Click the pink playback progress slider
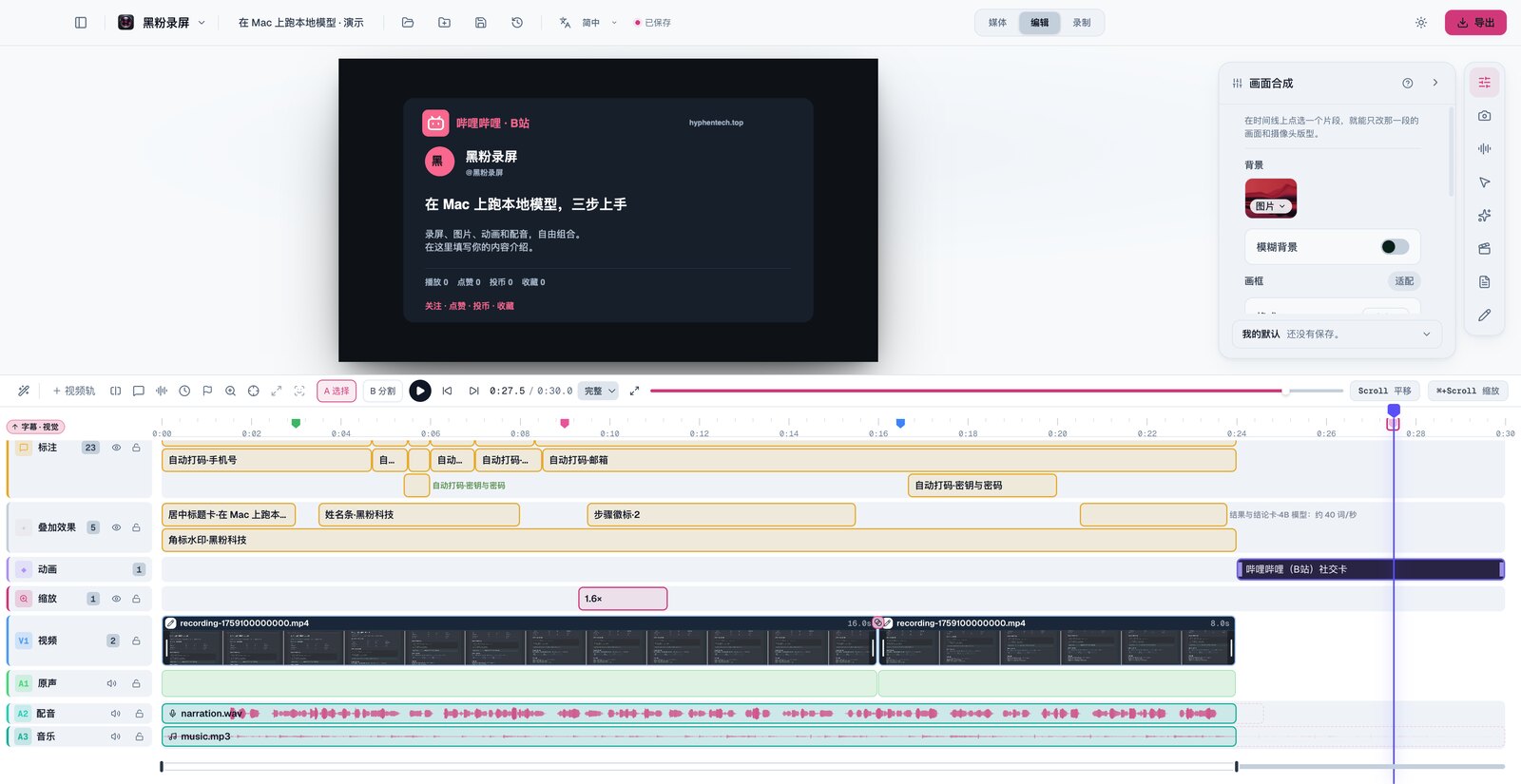This screenshot has width=1521, height=784. (996, 391)
